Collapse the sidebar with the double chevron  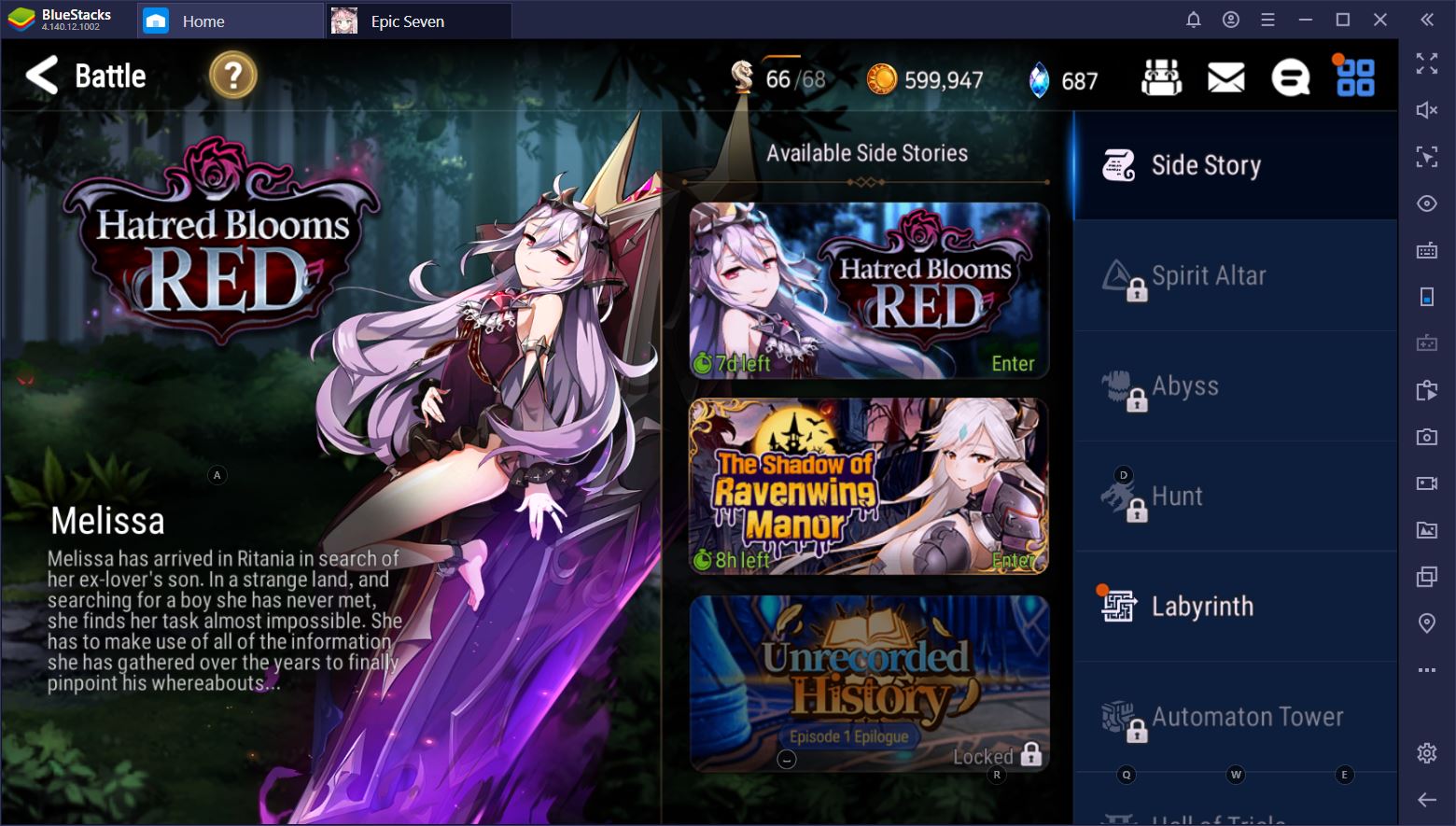1427,19
